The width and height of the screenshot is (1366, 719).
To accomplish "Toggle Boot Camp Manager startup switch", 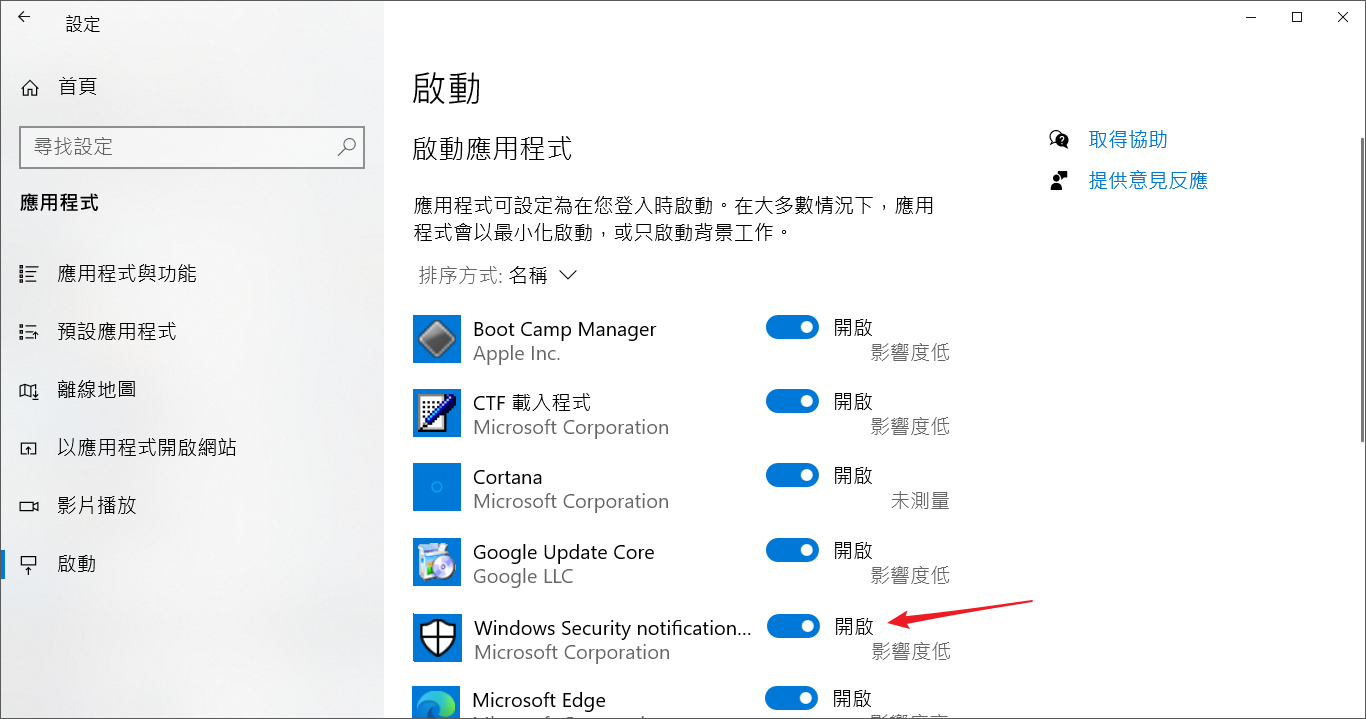I will (x=793, y=327).
